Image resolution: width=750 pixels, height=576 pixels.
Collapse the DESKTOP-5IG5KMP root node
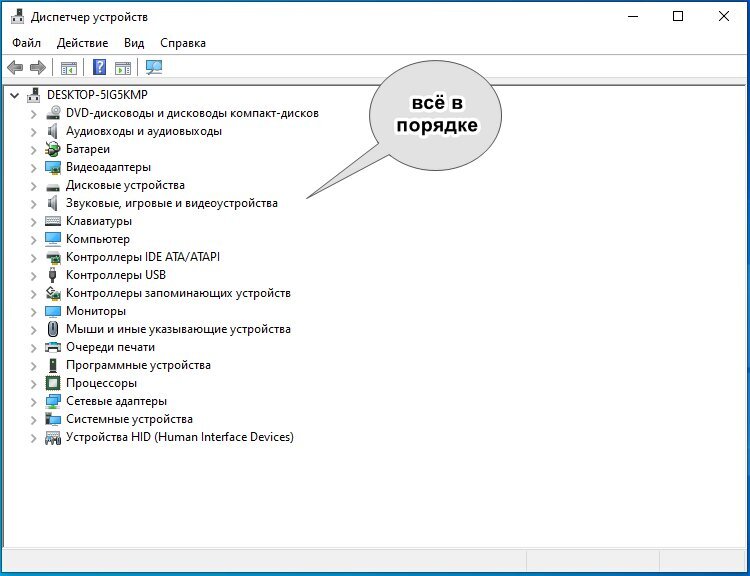click(15, 95)
